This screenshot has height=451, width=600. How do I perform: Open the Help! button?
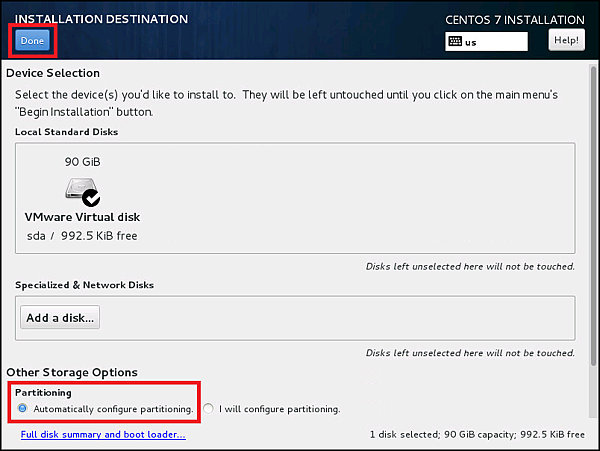[566, 40]
